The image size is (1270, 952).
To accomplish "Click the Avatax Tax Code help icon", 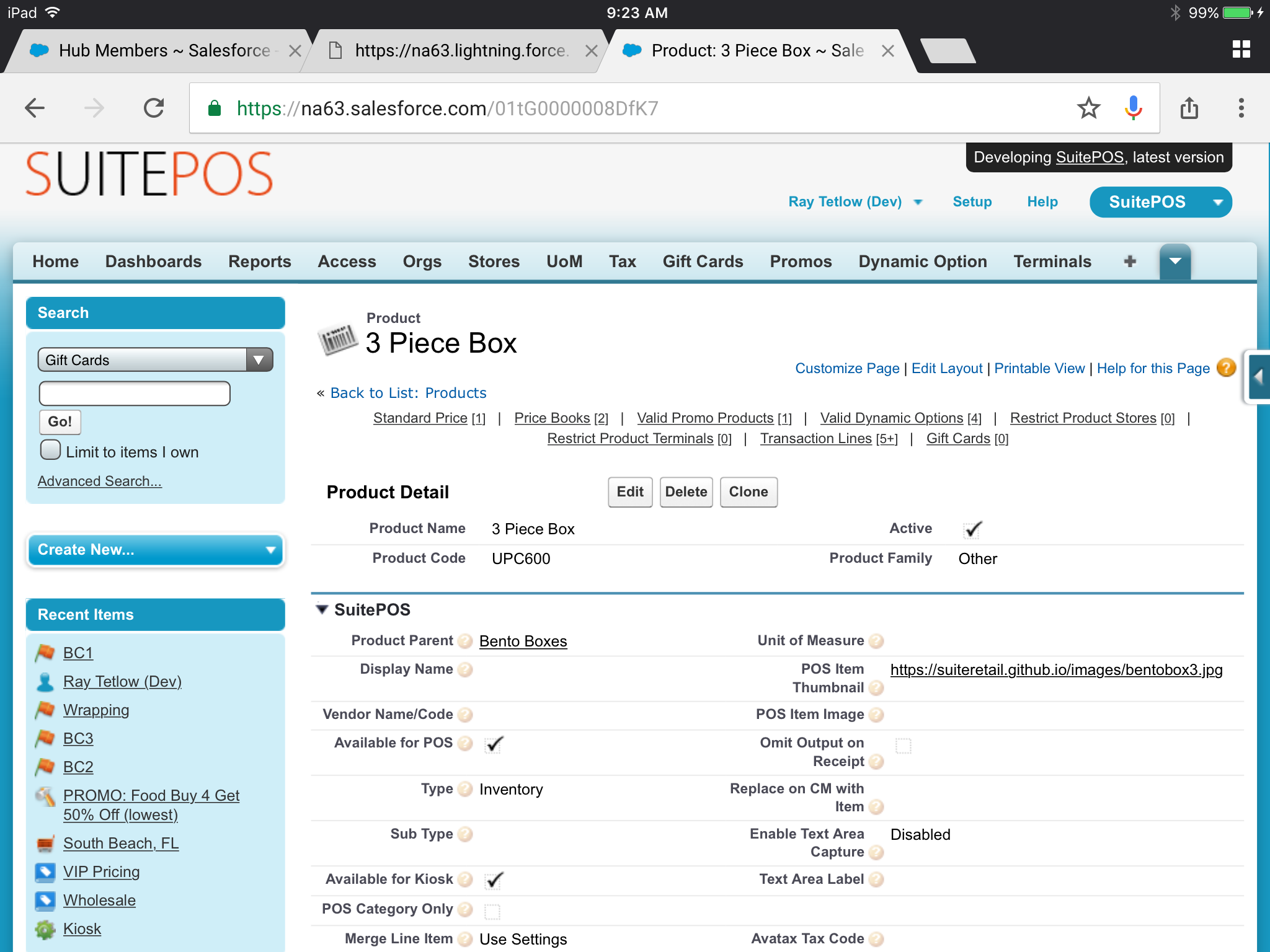I will (876, 940).
